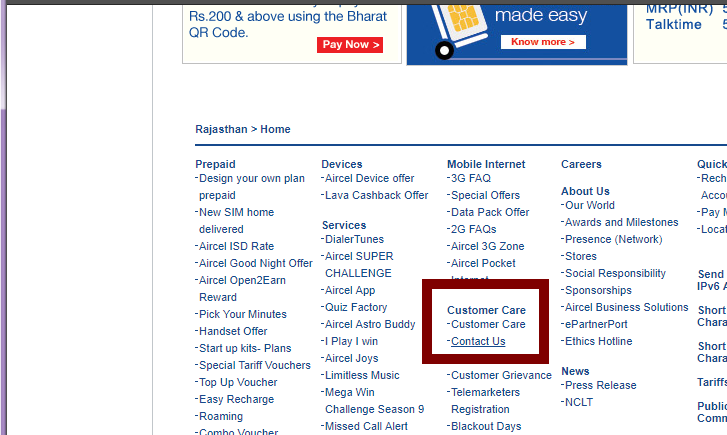The height and width of the screenshot is (435, 727).
Task: Open Customer Grievance link
Action: (501, 376)
